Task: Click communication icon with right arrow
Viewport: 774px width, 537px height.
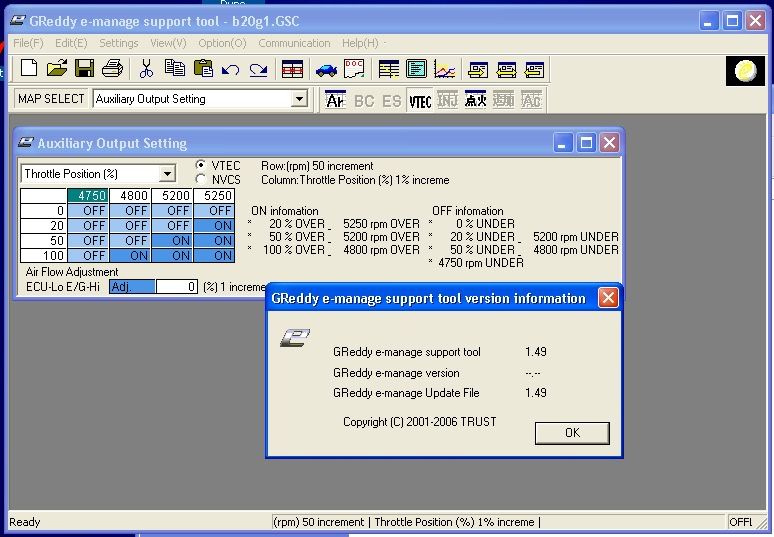Action: [478, 69]
